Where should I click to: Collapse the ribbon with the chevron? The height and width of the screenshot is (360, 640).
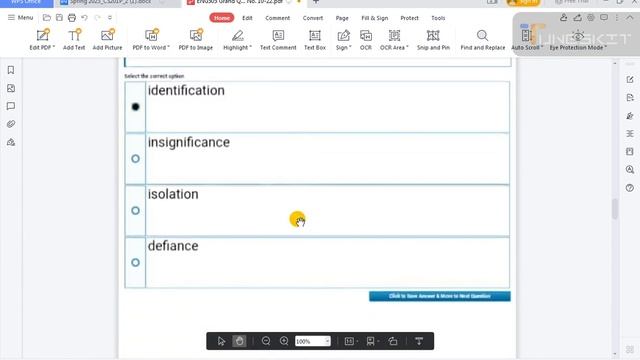coord(630,18)
